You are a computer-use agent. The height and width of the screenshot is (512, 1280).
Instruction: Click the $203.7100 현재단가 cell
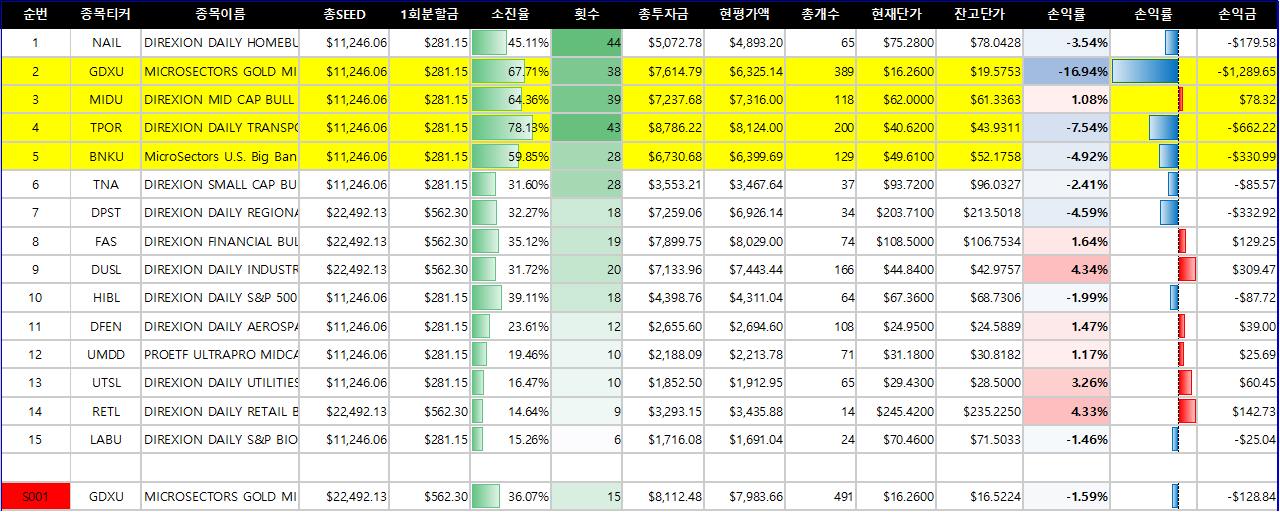897,213
